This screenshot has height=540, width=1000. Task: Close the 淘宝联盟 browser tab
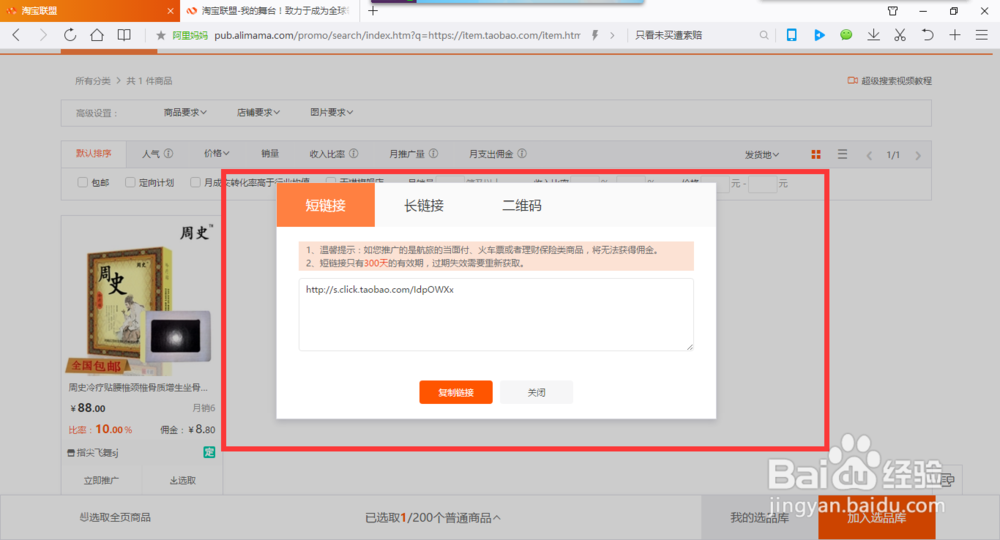[170, 11]
